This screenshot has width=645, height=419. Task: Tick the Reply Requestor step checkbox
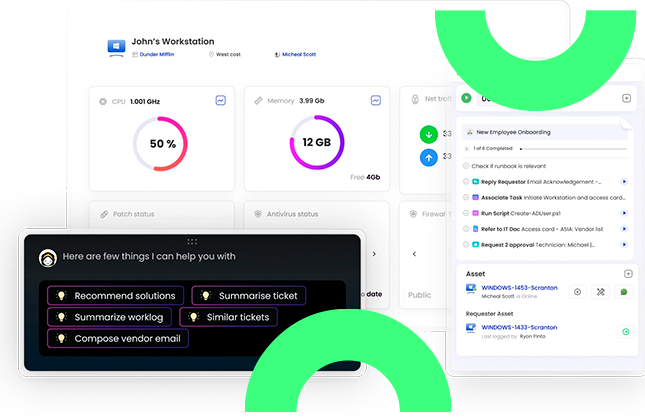pos(466,182)
